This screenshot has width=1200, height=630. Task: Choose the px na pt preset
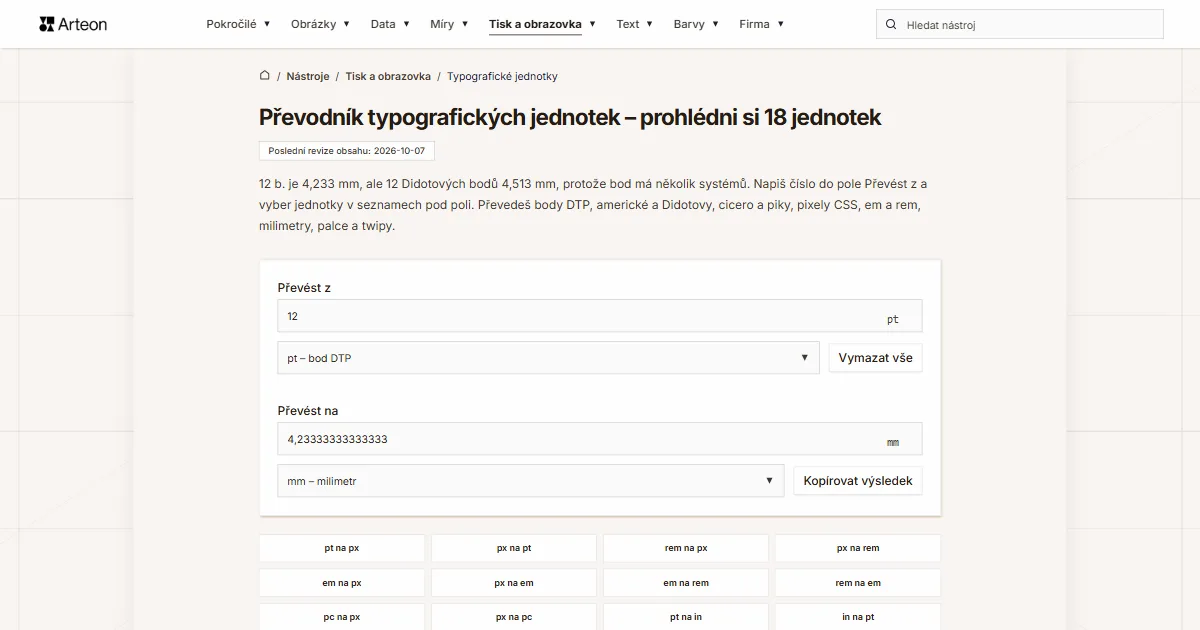[514, 548]
